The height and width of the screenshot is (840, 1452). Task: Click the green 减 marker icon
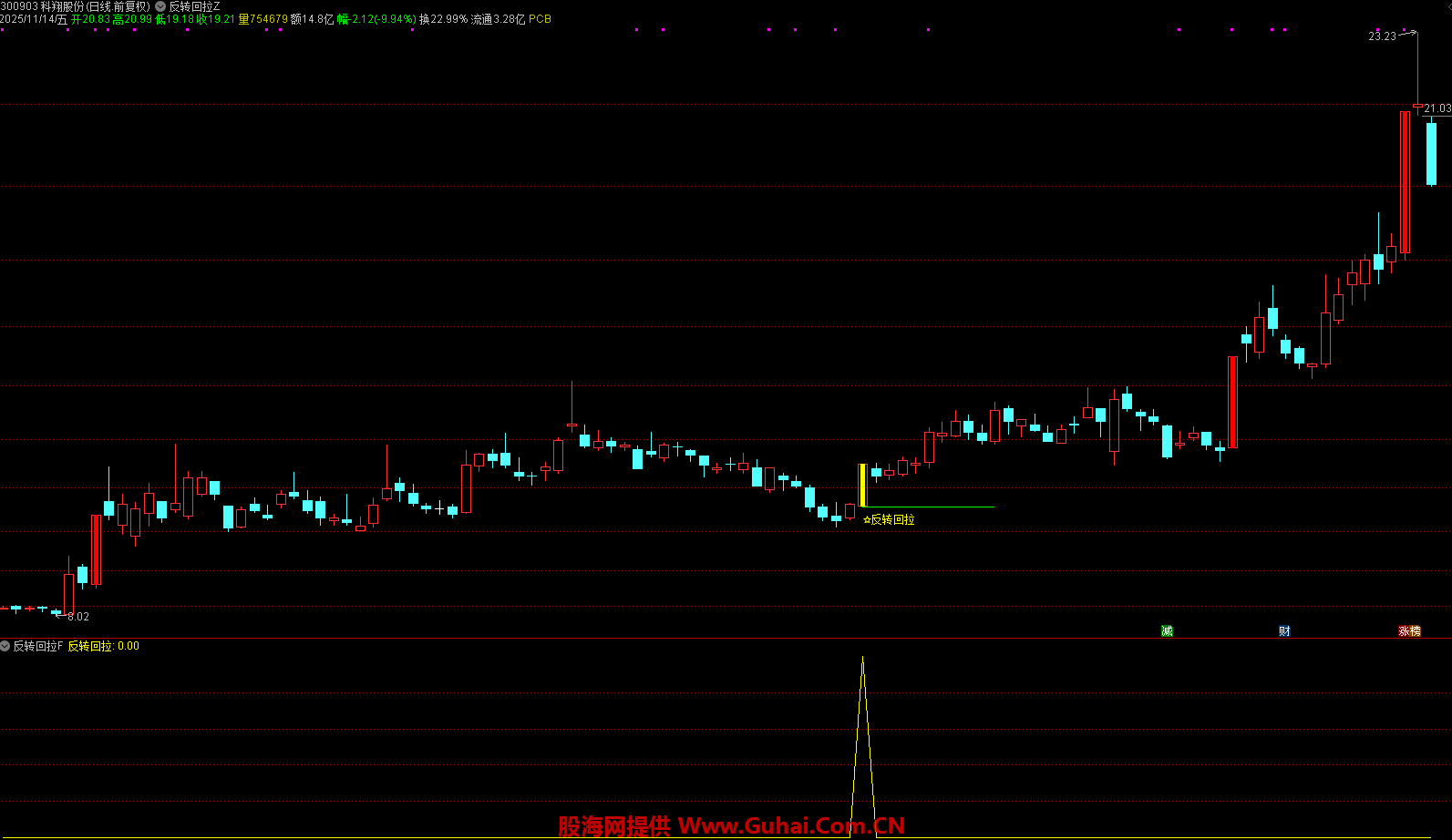(1167, 631)
